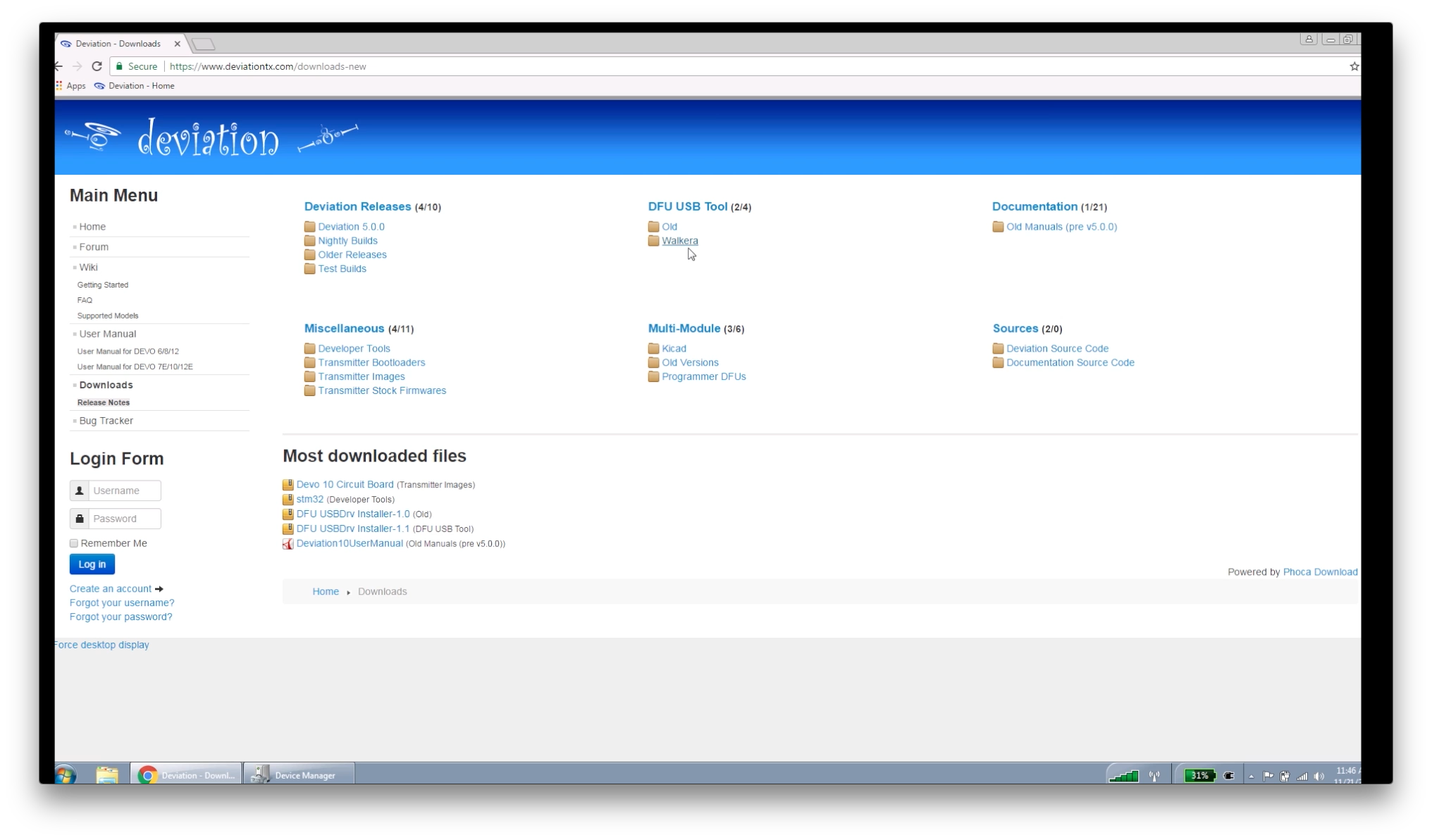Open the Forum menu item
This screenshot has width=1432, height=840.
93,246
